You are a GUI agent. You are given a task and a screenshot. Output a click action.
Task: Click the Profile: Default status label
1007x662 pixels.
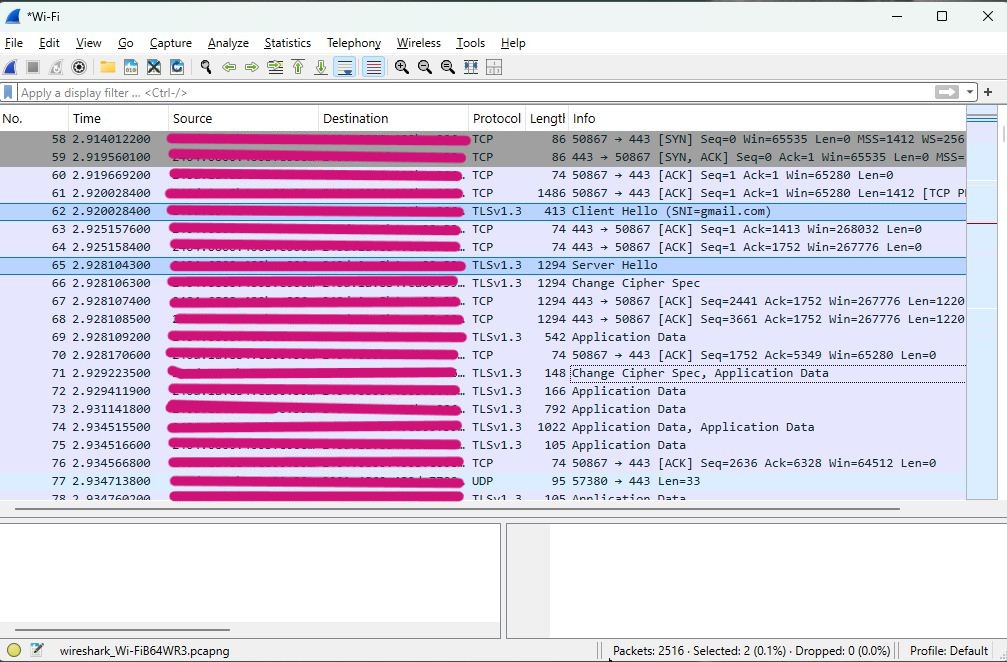click(x=949, y=650)
